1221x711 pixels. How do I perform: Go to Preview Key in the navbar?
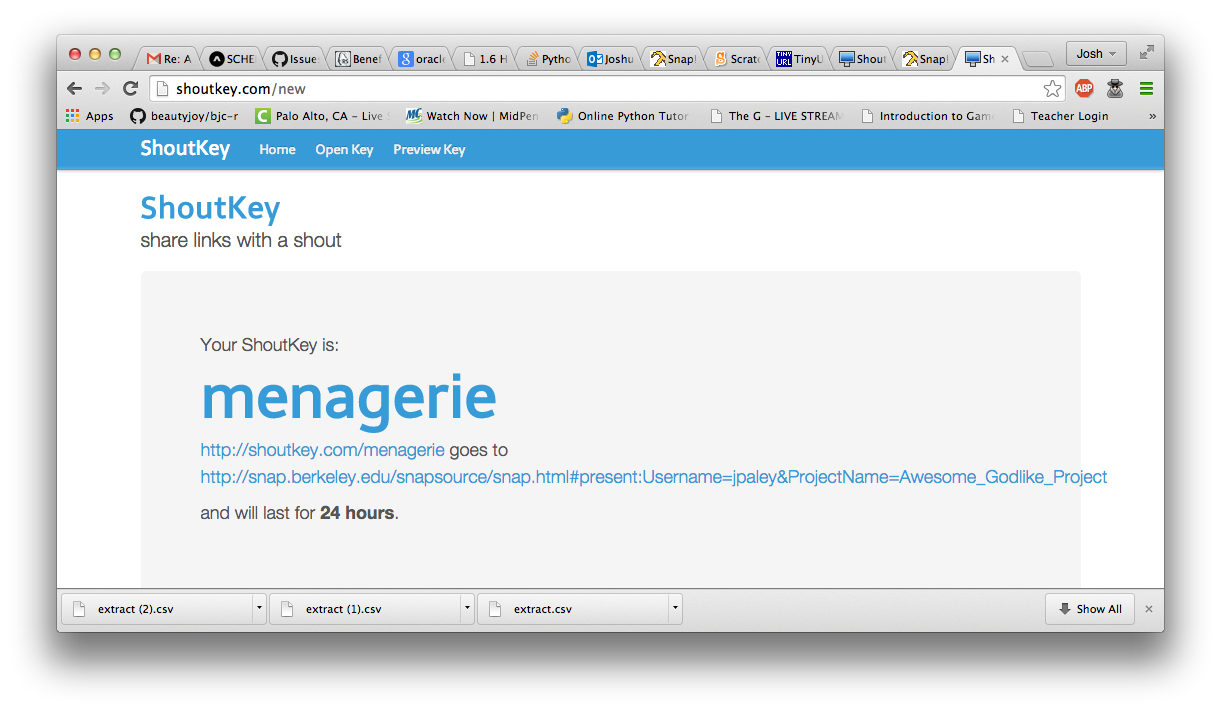click(x=429, y=150)
